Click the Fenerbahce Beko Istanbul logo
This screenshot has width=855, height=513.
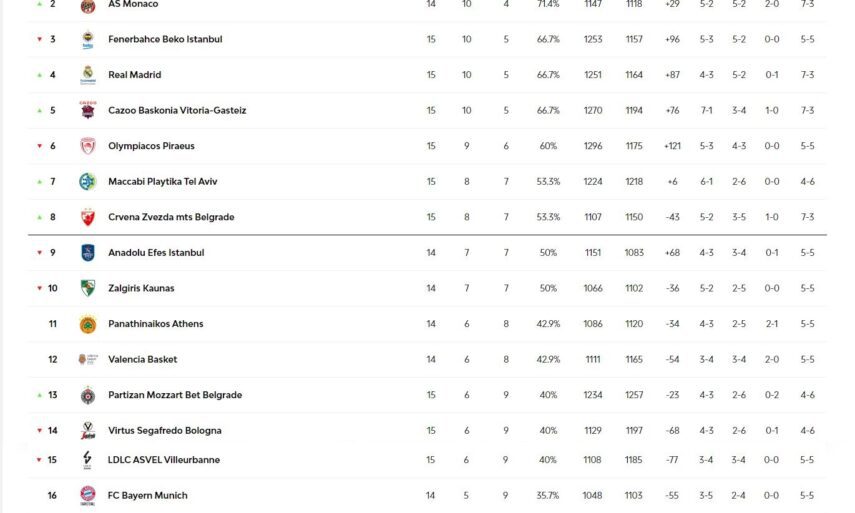click(x=88, y=40)
